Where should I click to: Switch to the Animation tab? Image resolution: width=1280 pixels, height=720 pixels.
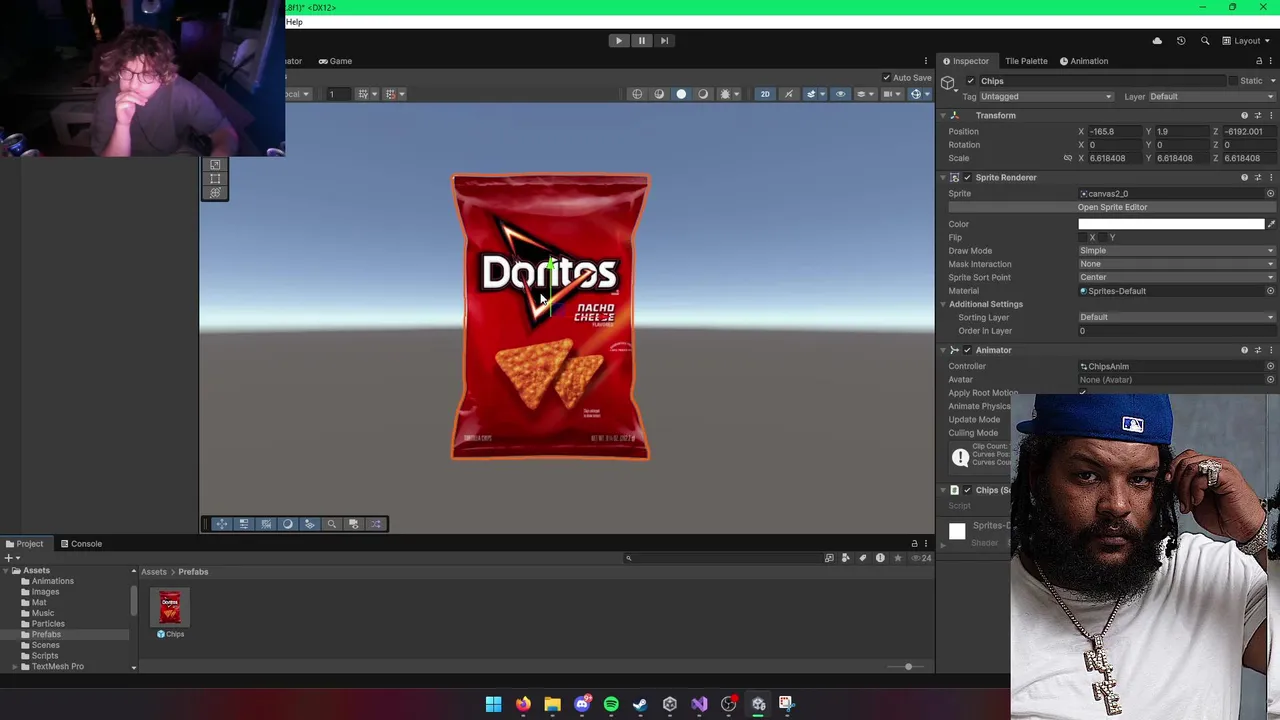point(1084,61)
